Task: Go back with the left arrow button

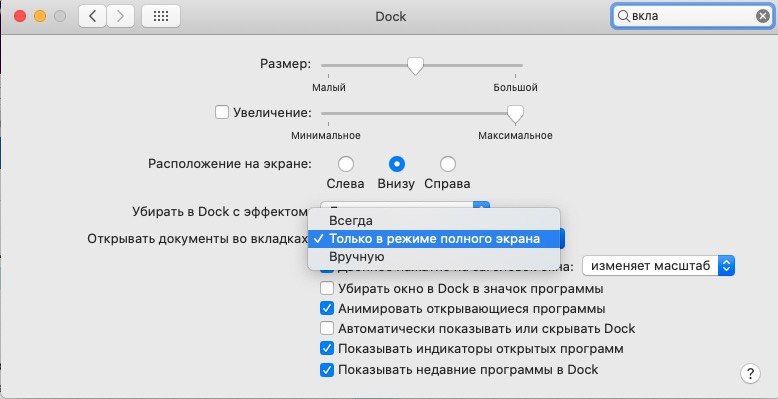Action: click(92, 16)
